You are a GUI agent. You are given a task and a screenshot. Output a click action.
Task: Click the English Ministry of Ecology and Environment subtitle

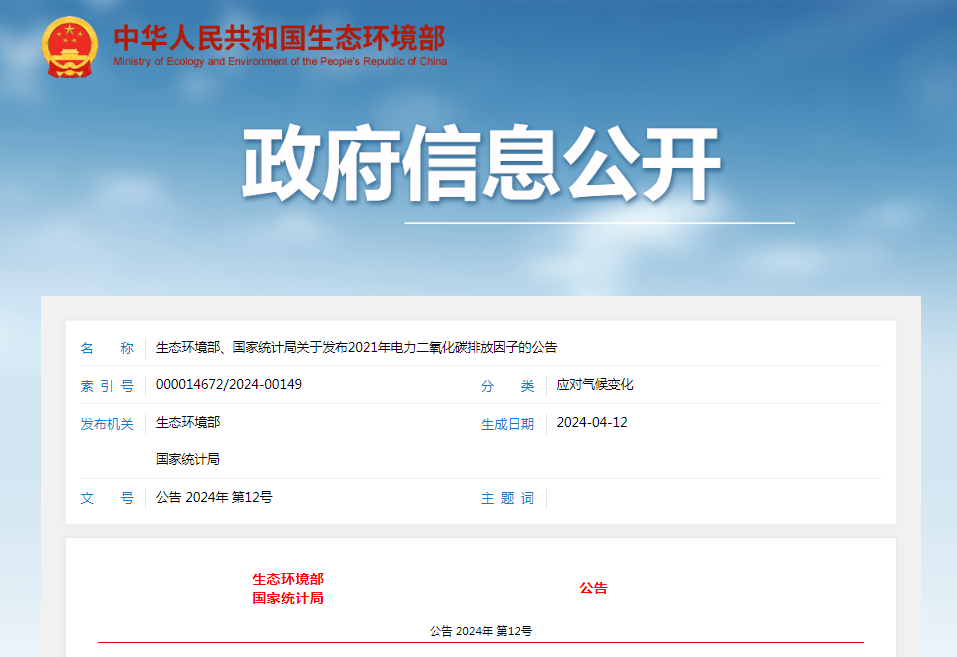280,62
